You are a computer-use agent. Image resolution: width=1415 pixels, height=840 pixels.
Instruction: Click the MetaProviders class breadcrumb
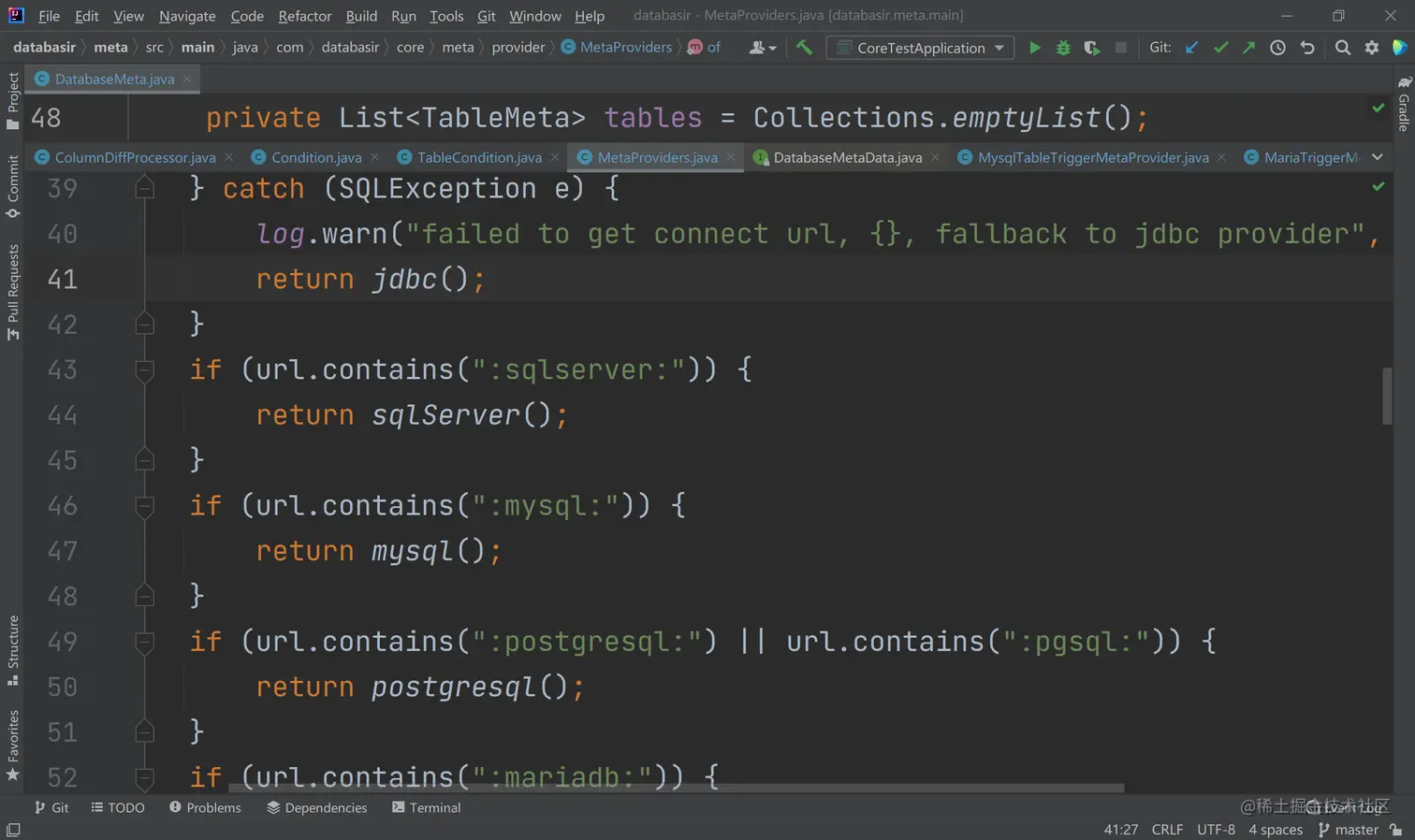617,47
